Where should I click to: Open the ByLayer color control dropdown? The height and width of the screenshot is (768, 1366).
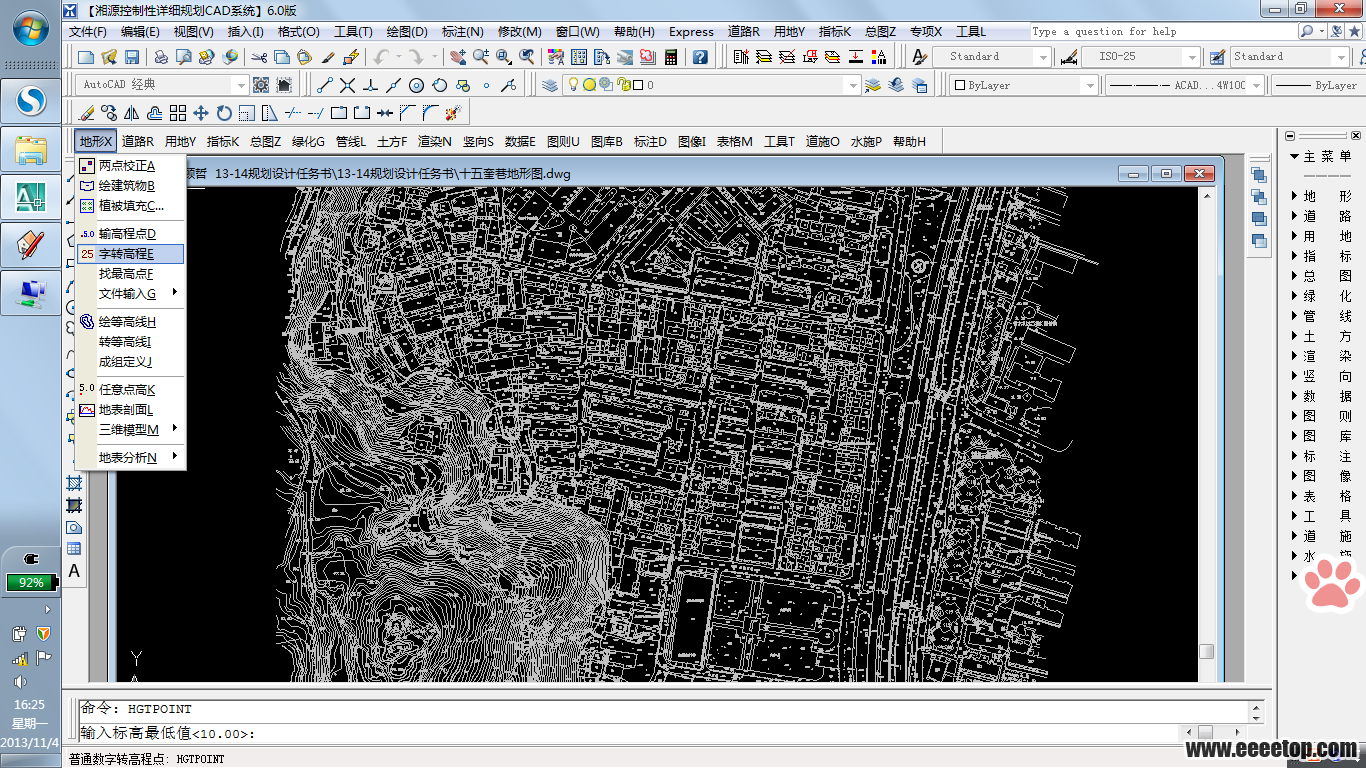(1091, 85)
